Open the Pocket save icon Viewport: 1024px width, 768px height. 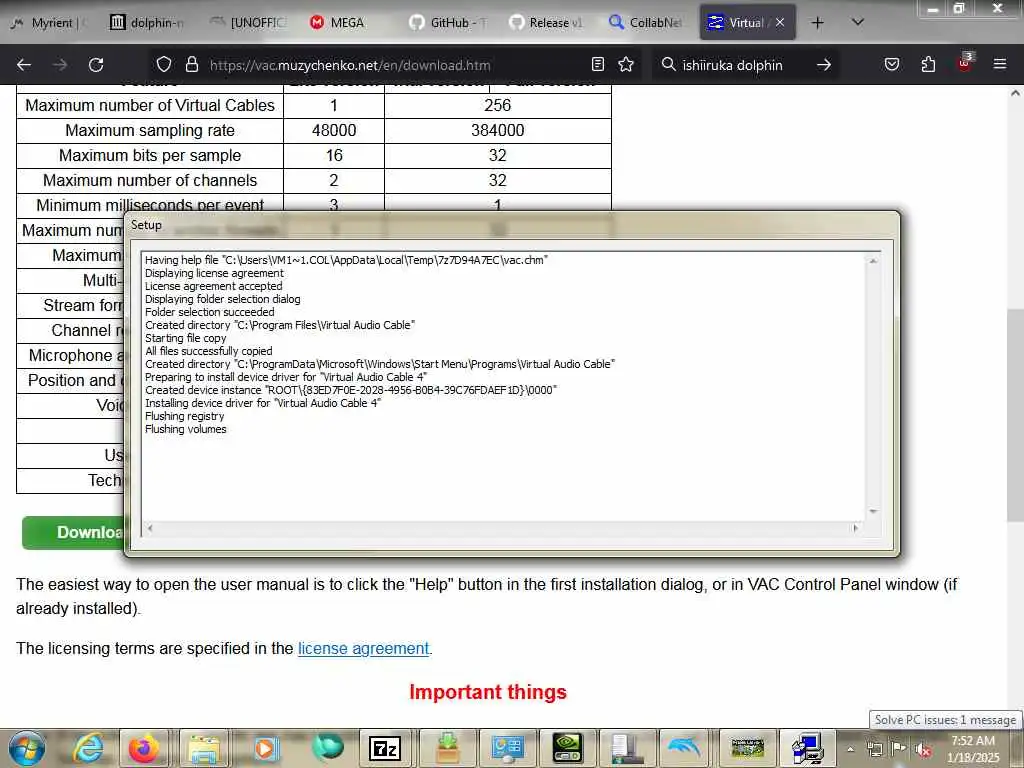pos(891,65)
